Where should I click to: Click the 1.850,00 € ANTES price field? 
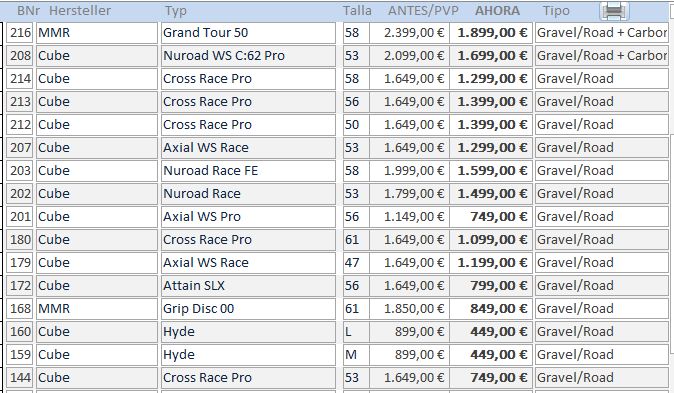409,309
